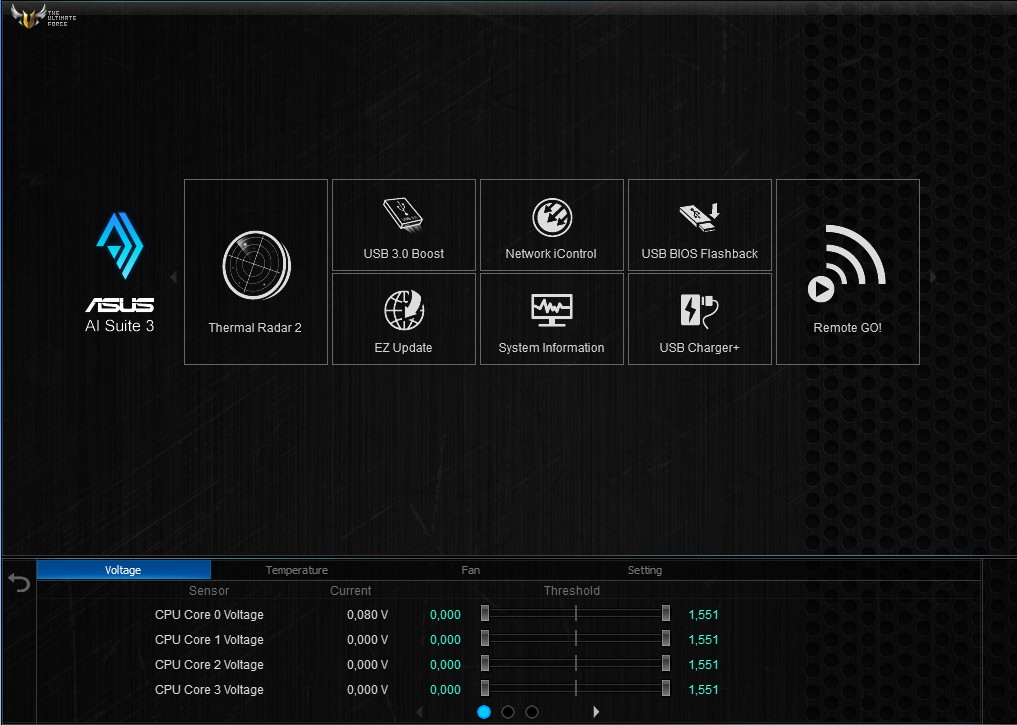Open System Information
This screenshot has width=1017, height=725.
551,319
